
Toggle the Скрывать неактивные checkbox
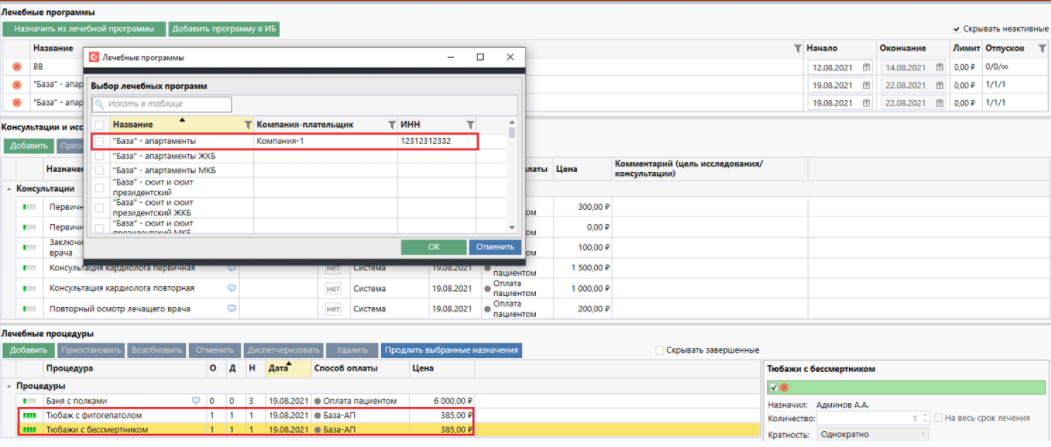pyautogui.click(x=957, y=29)
